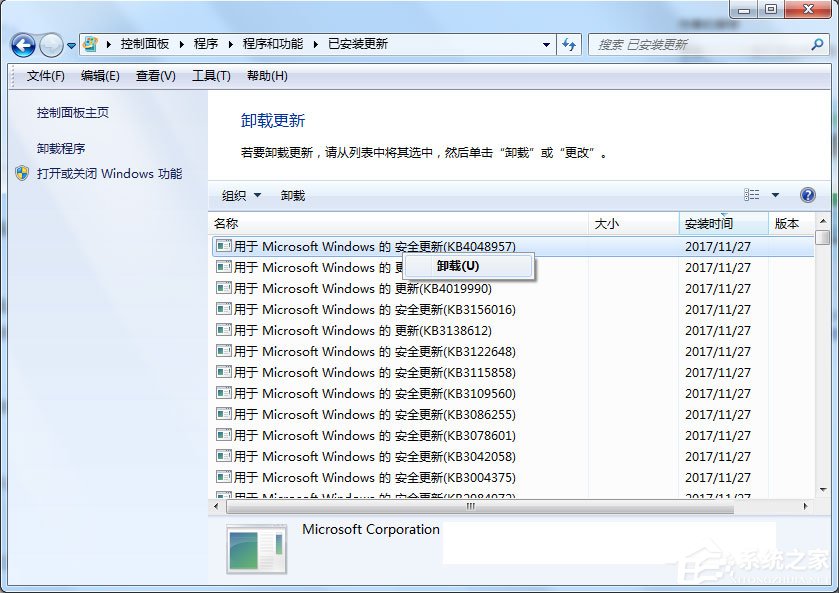The image size is (839, 593).
Task: Open the views dropdown arrow
Action: 775,194
